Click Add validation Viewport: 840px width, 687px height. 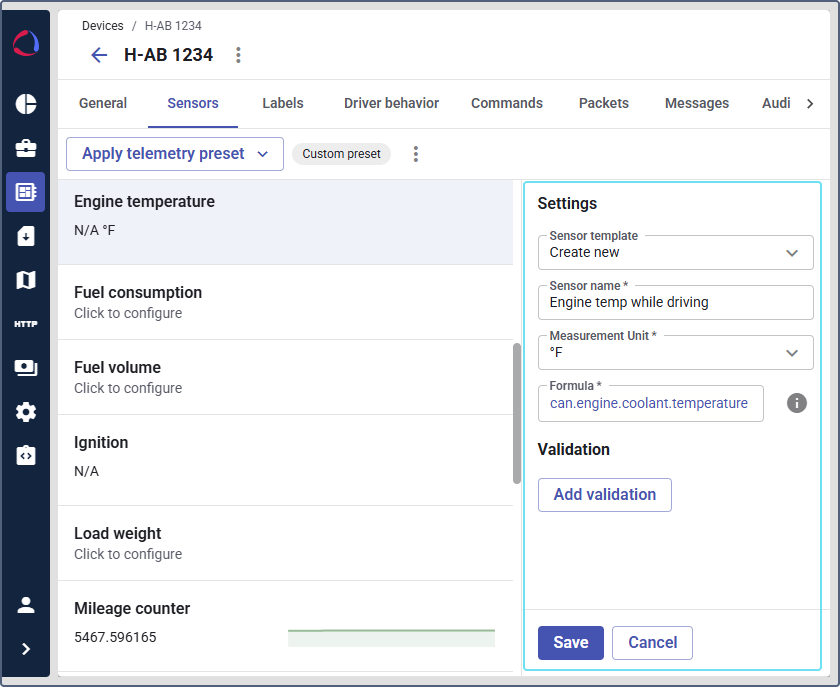click(x=604, y=494)
